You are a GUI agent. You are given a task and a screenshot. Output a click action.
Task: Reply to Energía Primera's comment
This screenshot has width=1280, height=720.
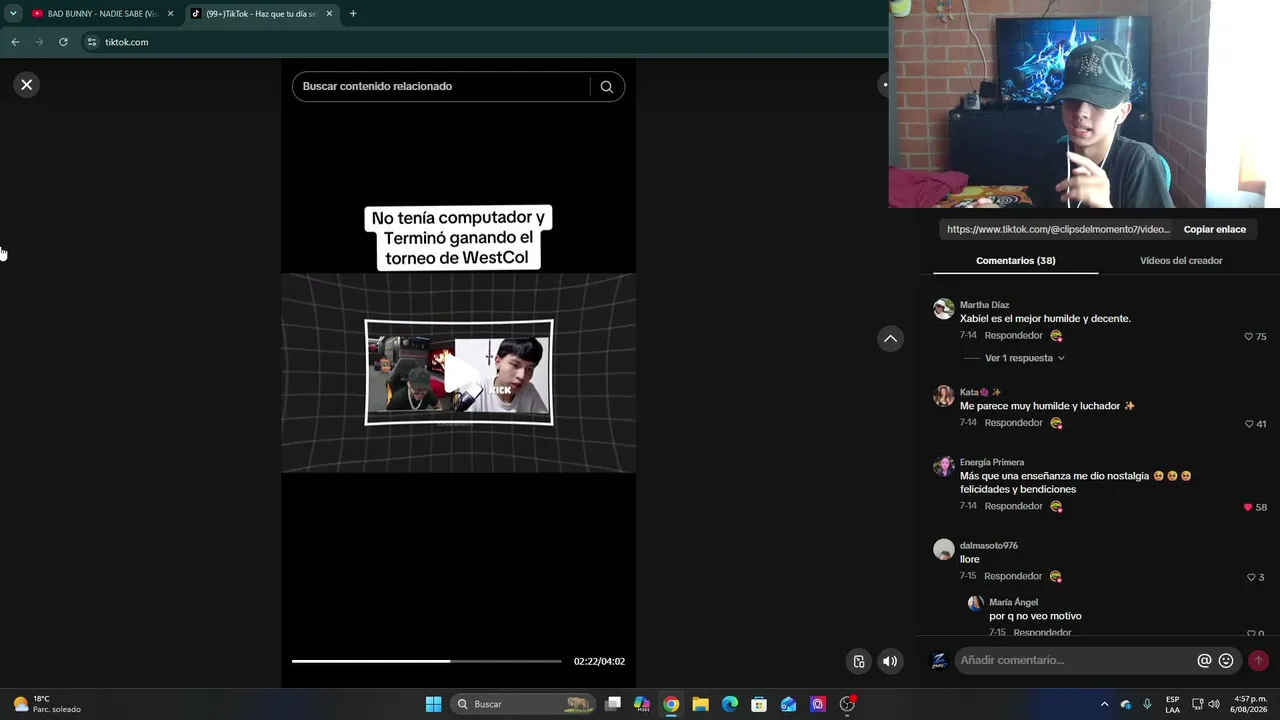[x=1013, y=506]
